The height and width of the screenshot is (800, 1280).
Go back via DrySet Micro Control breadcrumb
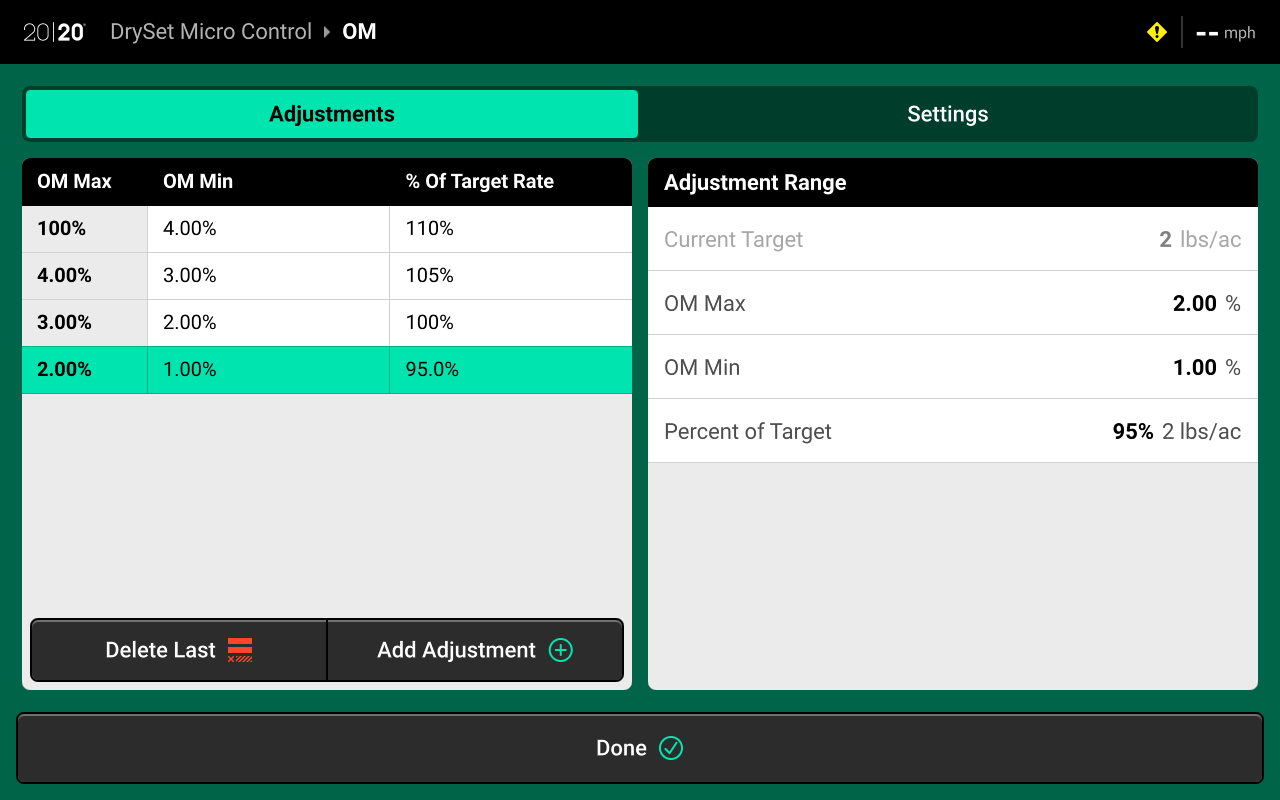click(x=211, y=32)
